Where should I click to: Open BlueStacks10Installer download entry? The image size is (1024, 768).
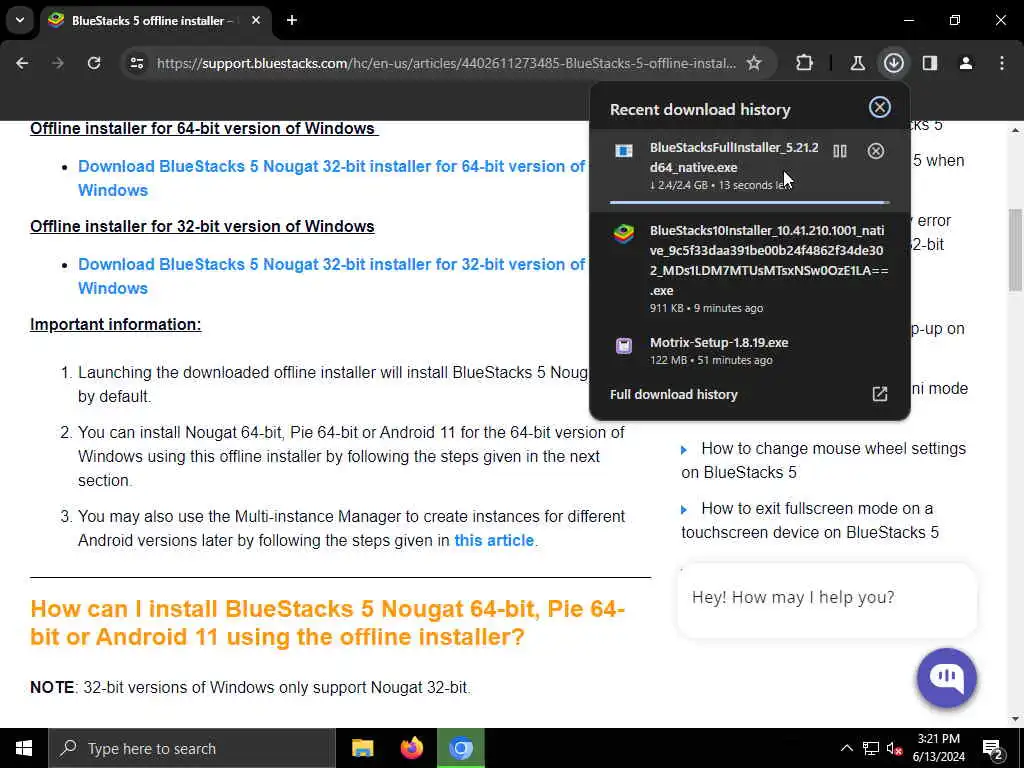coord(750,268)
